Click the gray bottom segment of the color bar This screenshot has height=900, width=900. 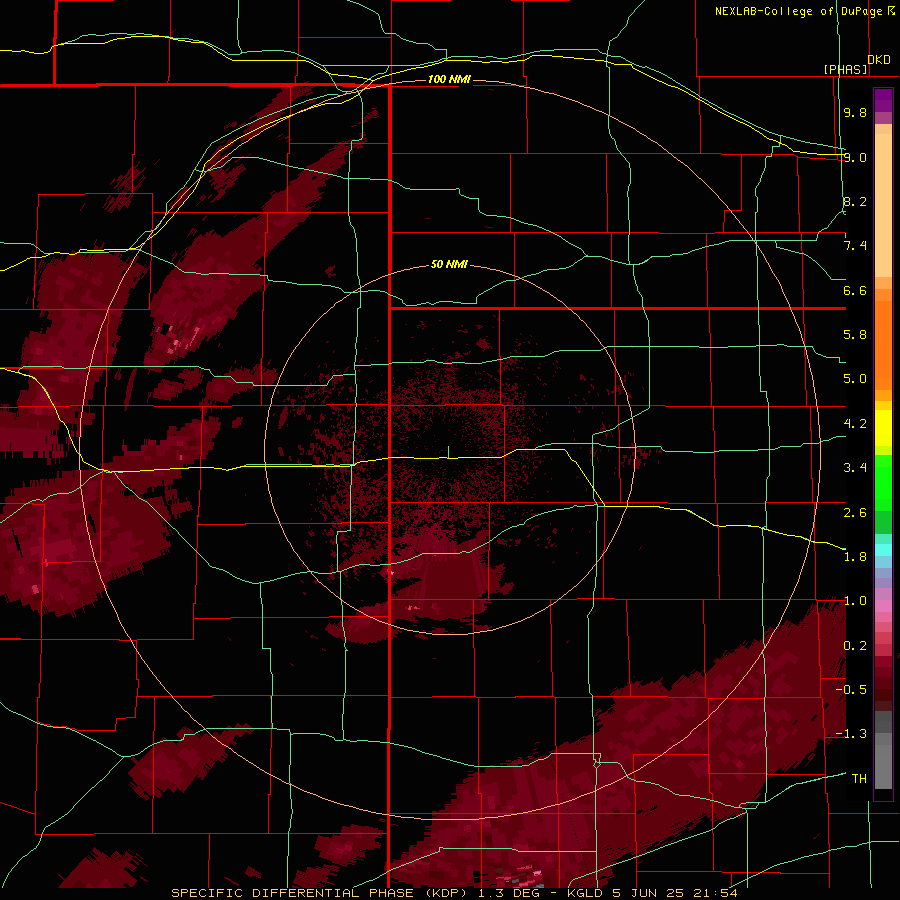coord(883,766)
